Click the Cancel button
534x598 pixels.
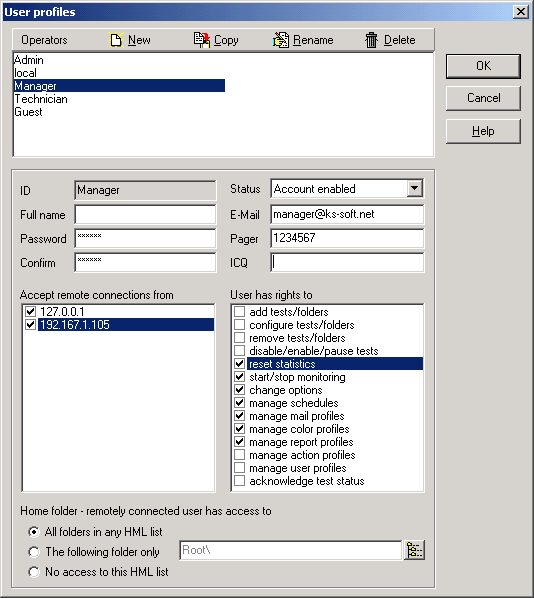point(483,98)
